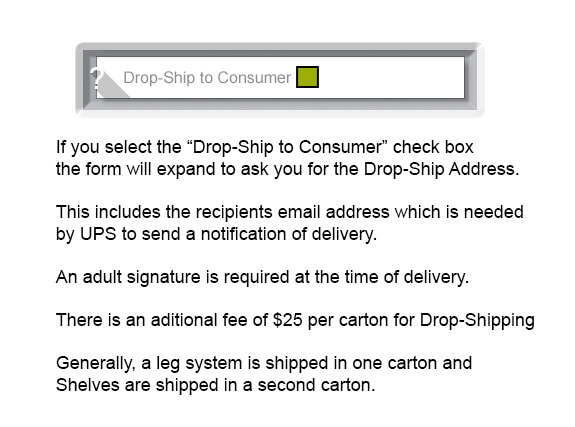Image resolution: width=575 pixels, height=427 pixels.
Task: Click the question mark help icon
Action: tap(96, 78)
